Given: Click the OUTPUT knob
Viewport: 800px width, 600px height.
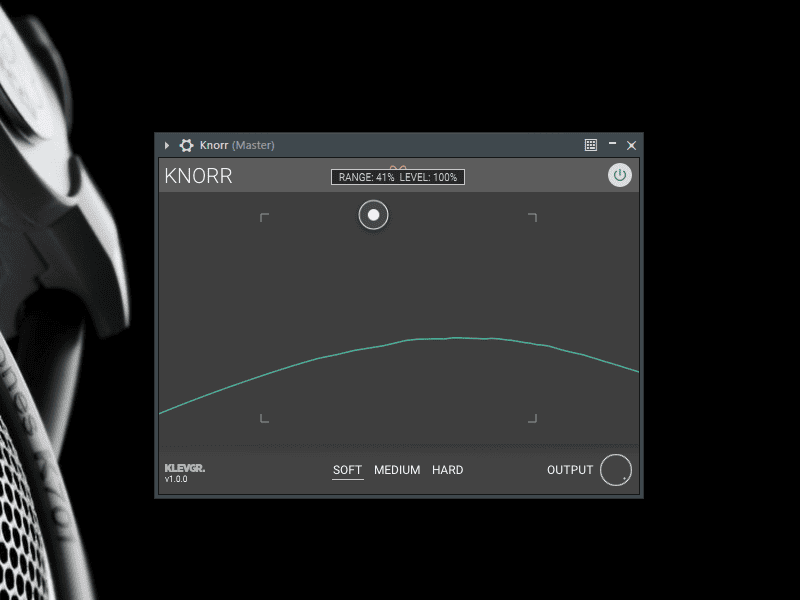Looking at the screenshot, I should [x=616, y=470].
